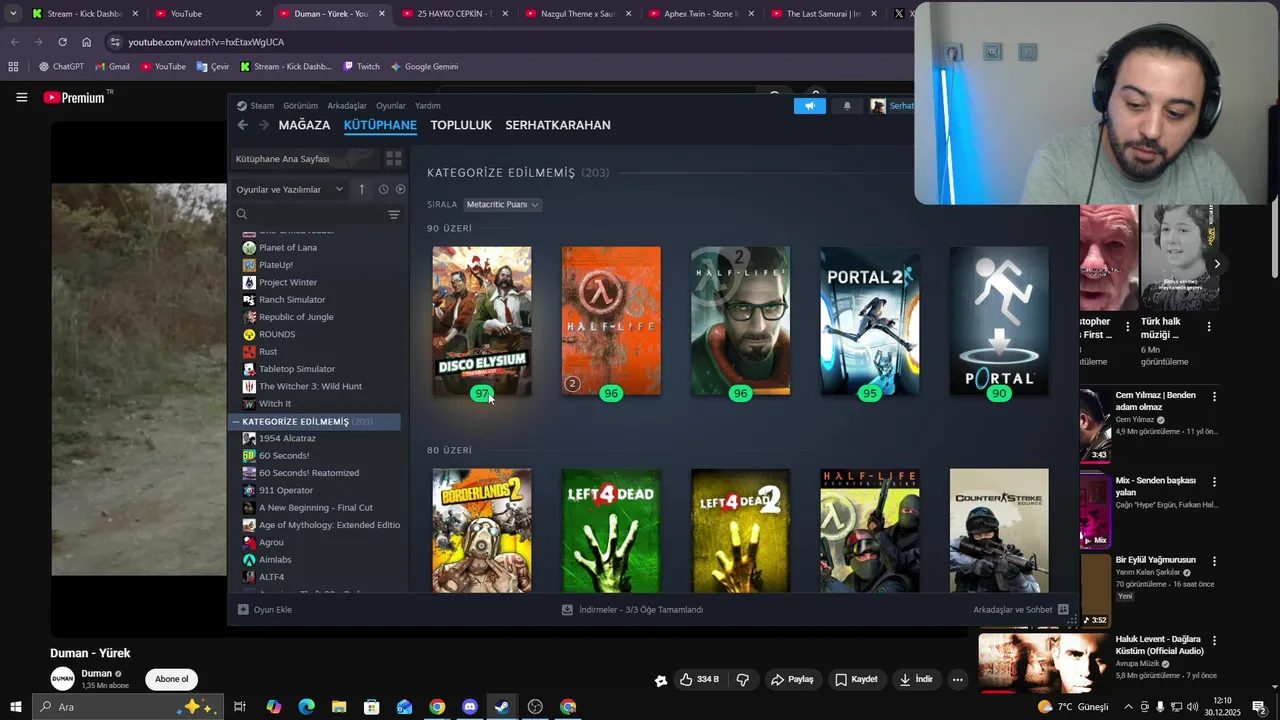Select Borderlands 2 game cover
Viewport: 1280px width, 720px height.
coord(482,530)
